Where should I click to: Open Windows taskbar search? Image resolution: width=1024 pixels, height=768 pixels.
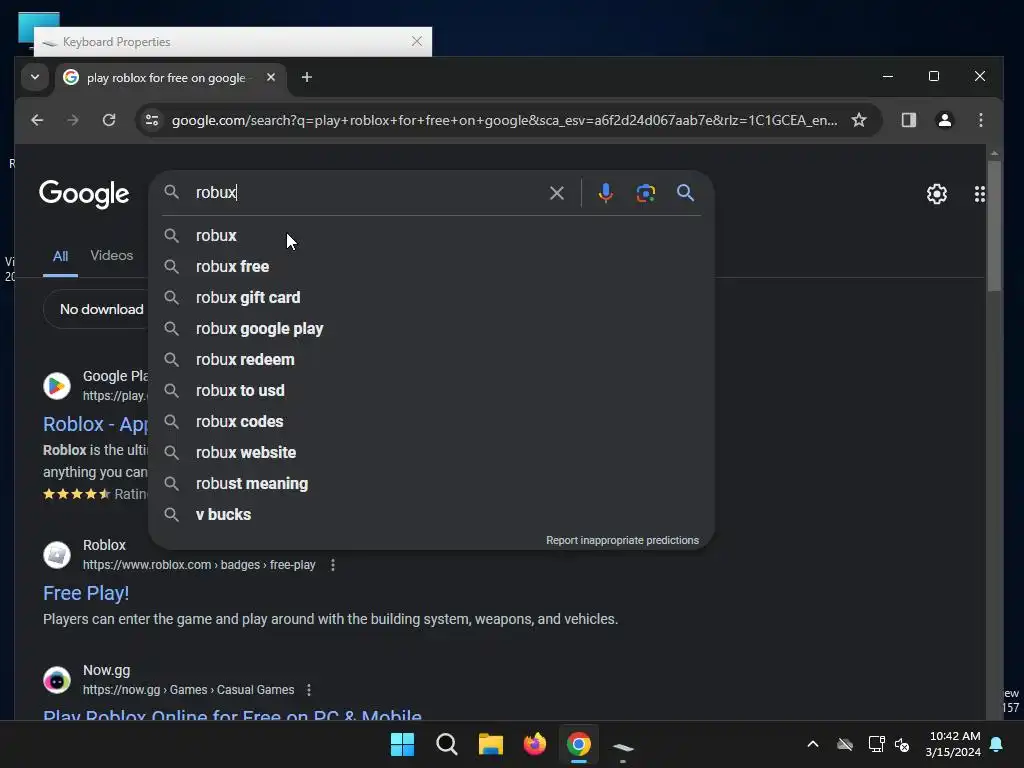[x=447, y=744]
